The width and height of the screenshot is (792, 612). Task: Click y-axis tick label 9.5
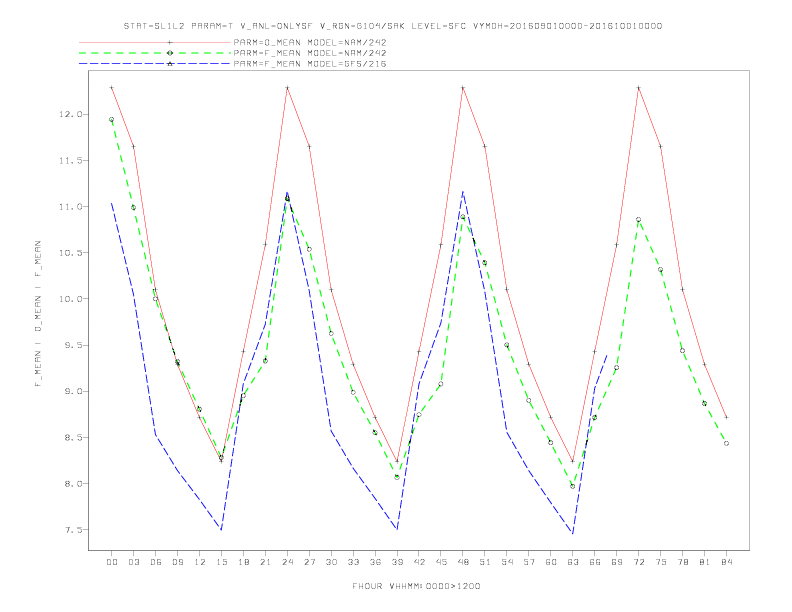pos(73,345)
